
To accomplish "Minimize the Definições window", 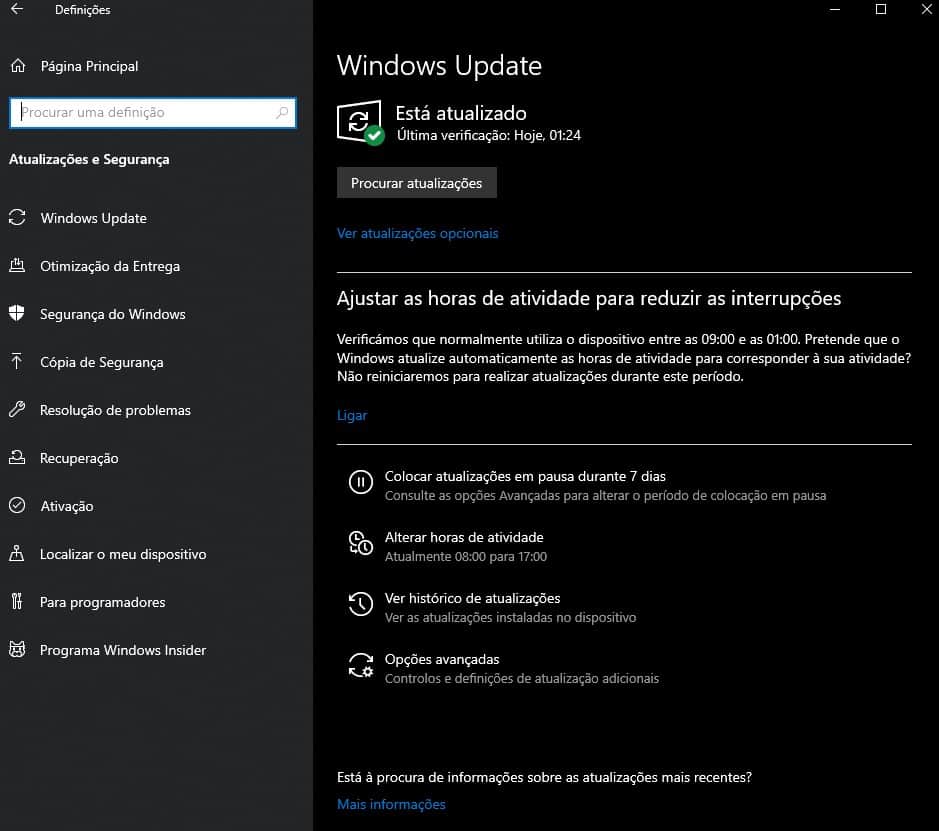I will pos(835,9).
